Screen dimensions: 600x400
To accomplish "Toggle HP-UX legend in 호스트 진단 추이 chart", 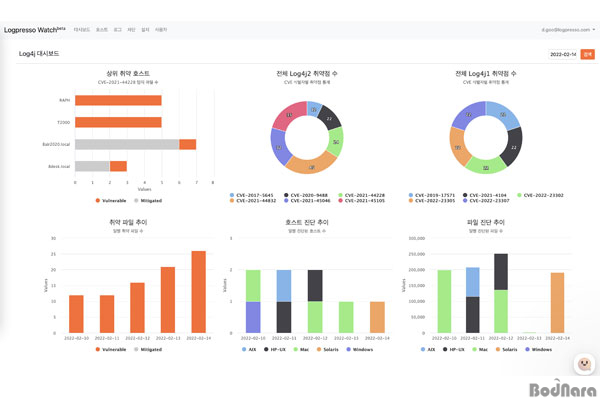I will 275,349.
